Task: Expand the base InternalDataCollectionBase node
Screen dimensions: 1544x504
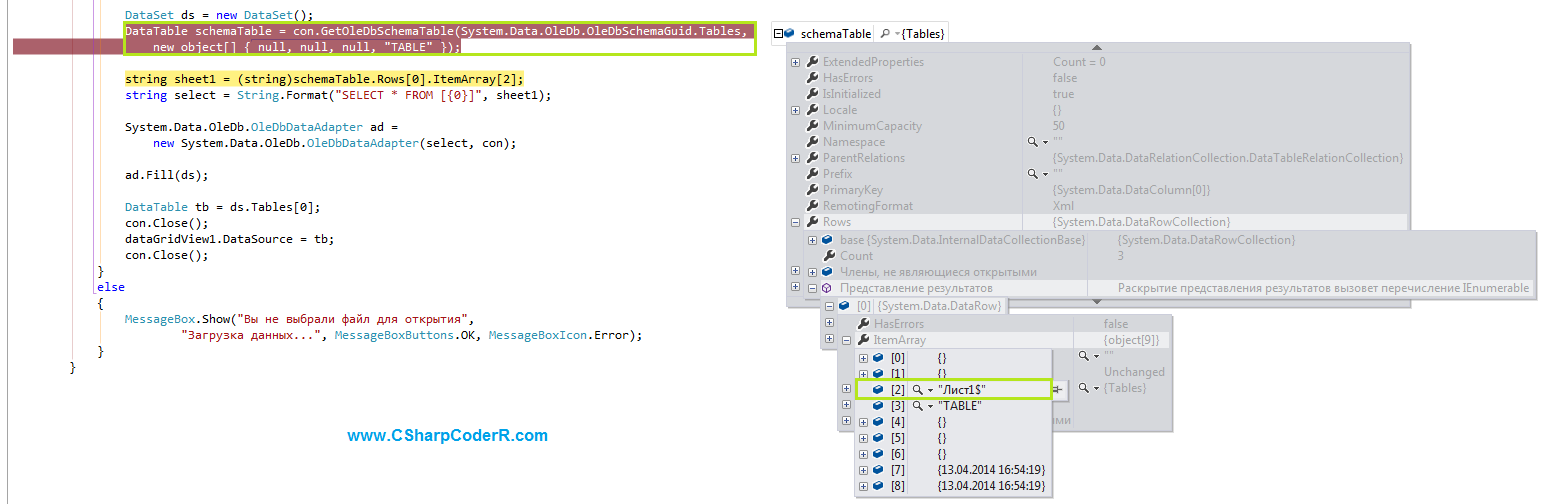Action: [x=812, y=240]
